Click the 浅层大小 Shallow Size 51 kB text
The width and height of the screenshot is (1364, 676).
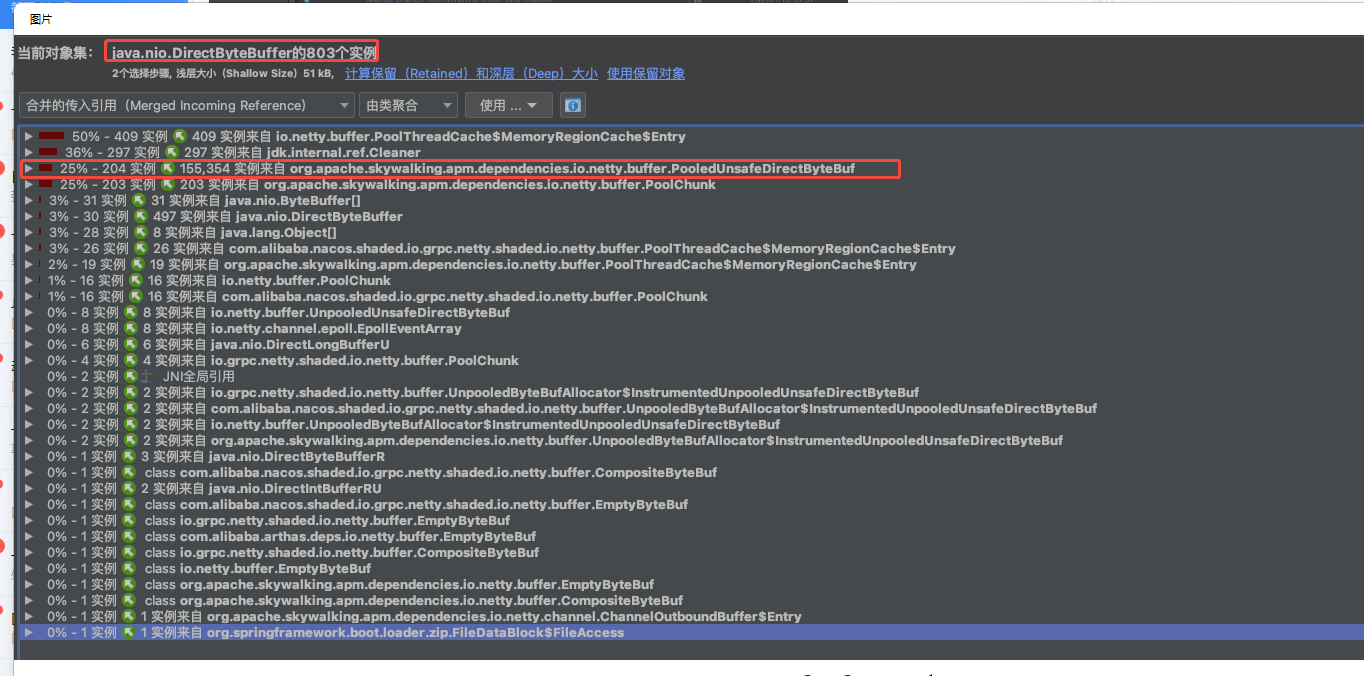tap(255, 74)
